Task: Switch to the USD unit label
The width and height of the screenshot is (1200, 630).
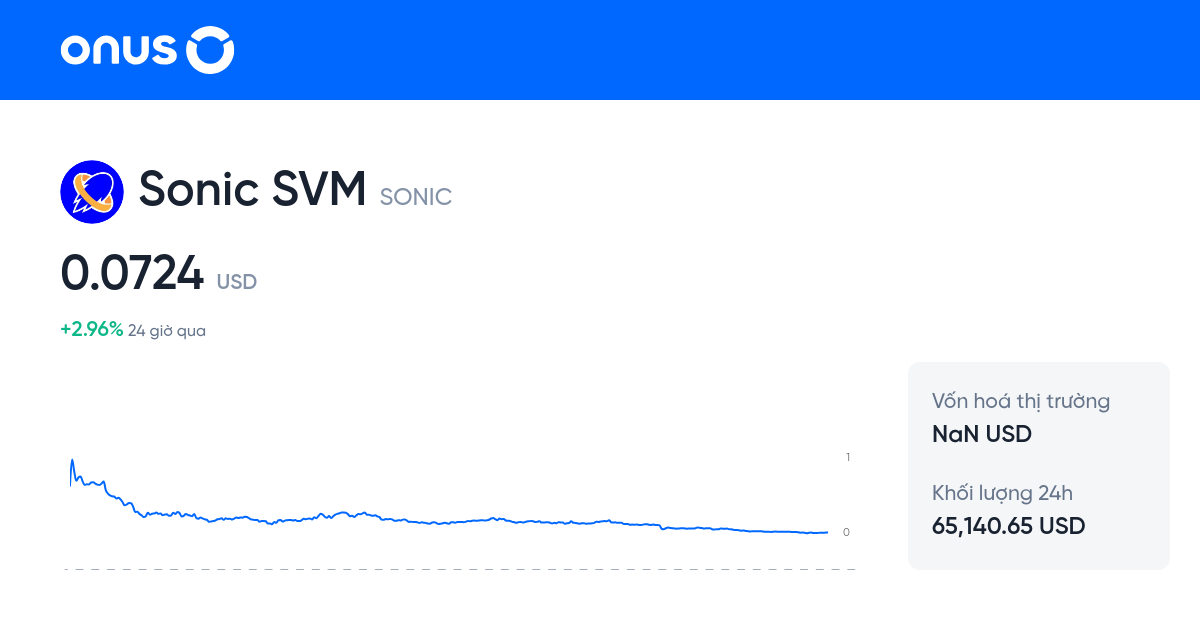Action: click(238, 283)
